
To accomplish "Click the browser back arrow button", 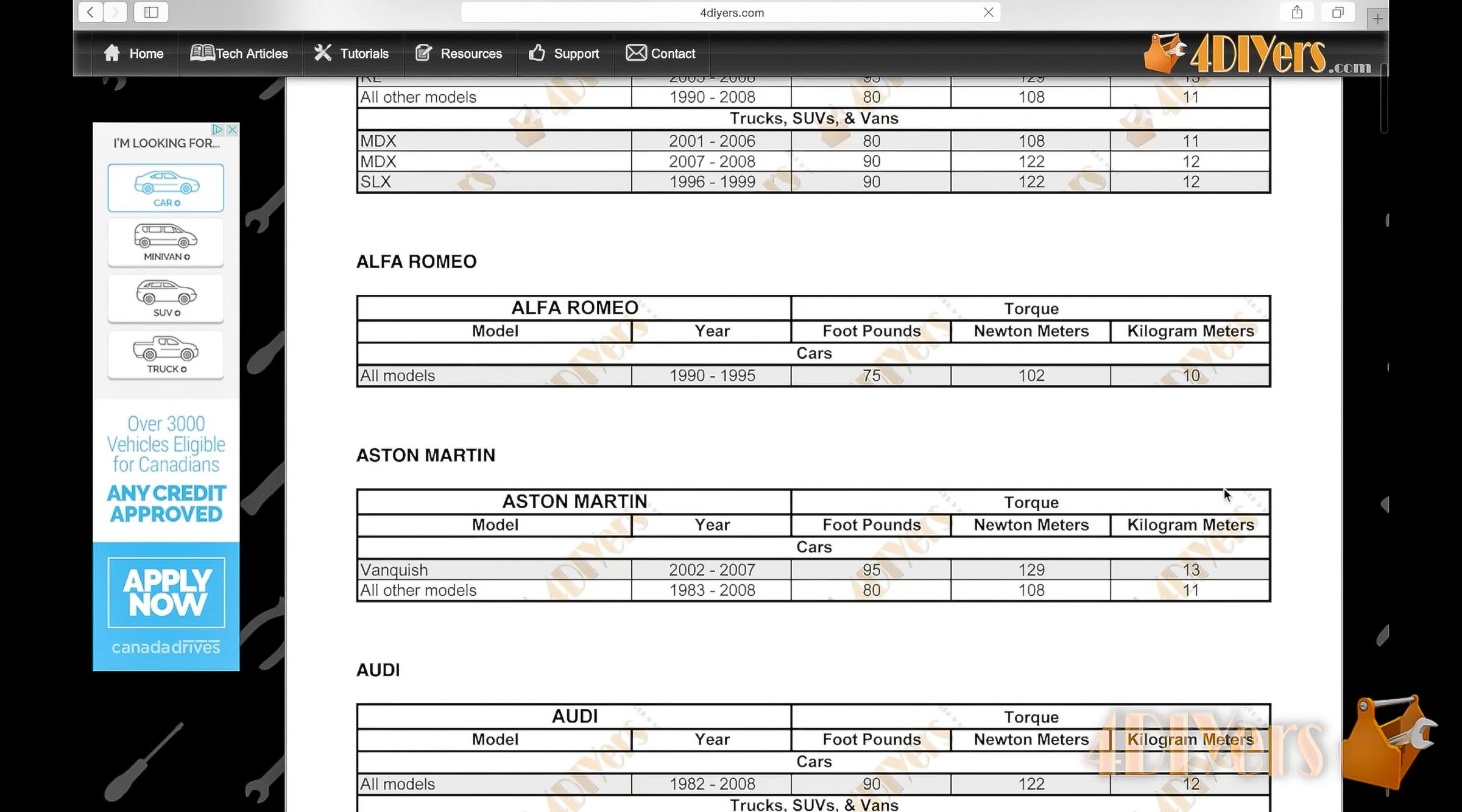I will click(90, 12).
